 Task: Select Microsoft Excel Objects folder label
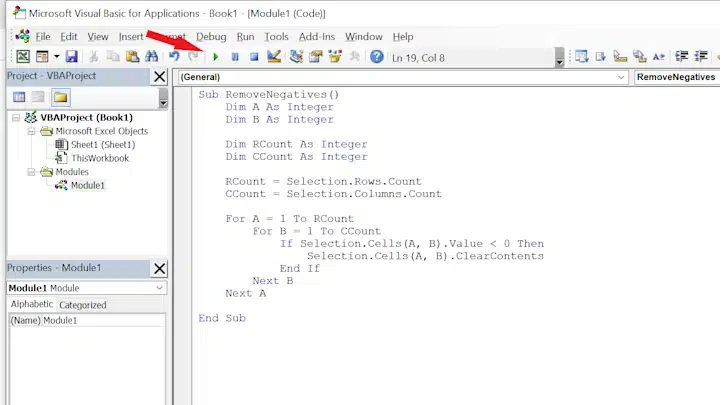(101, 131)
